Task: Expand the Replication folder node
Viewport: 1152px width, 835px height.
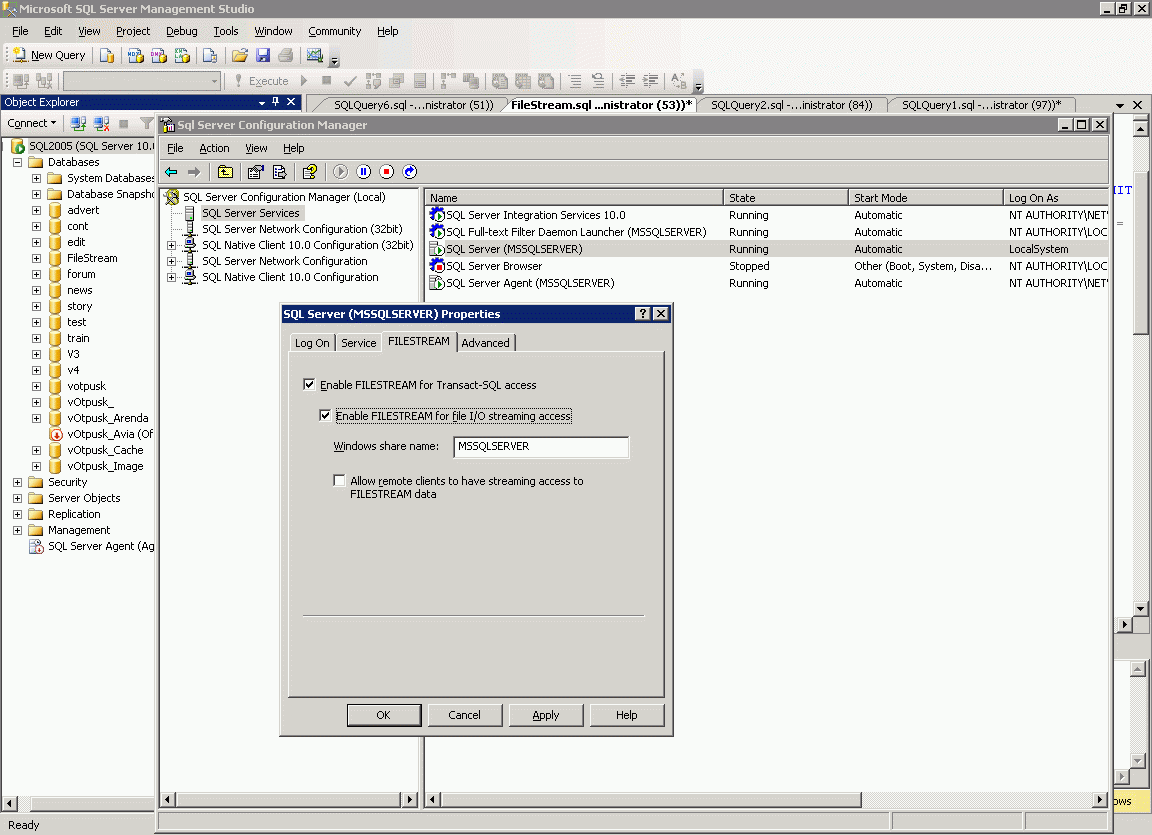Action: click(x=18, y=514)
